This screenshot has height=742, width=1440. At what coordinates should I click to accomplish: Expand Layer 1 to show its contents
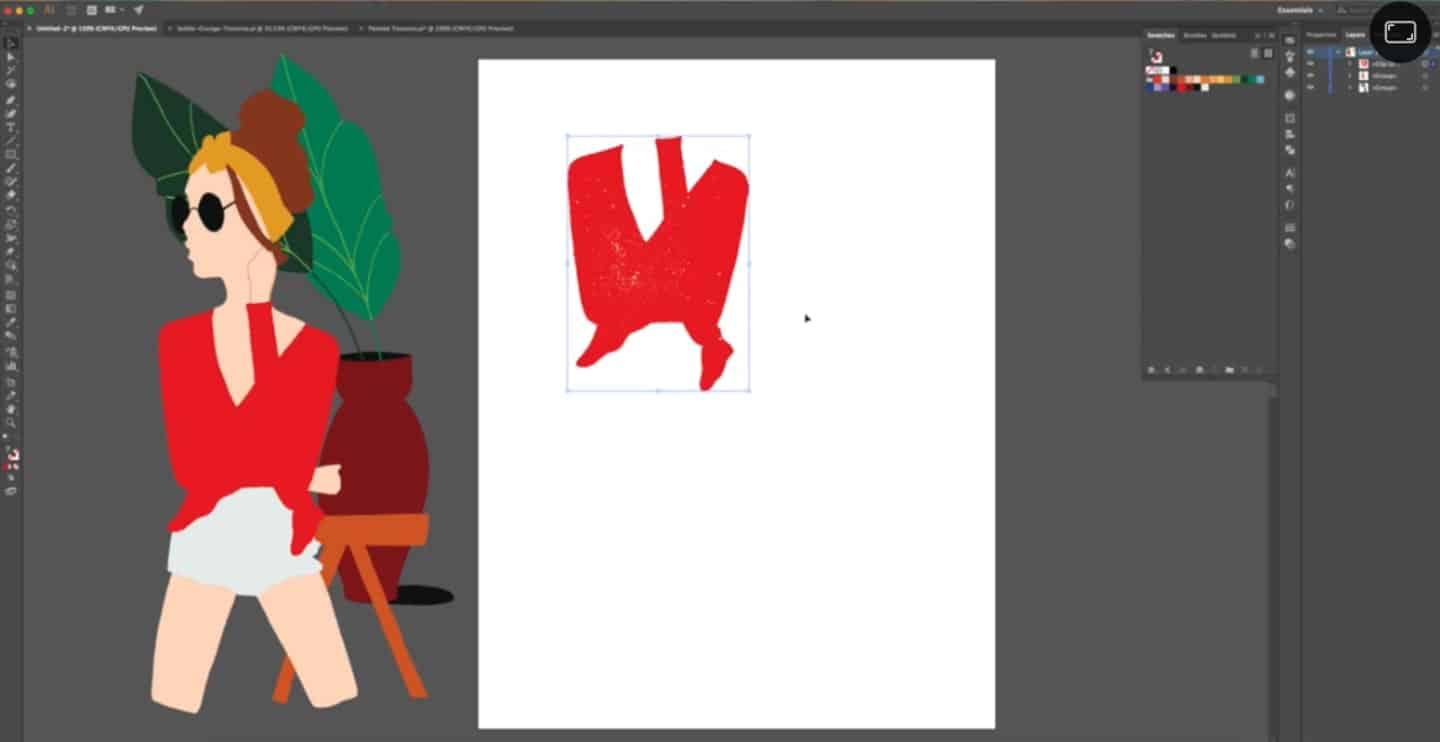[x=1339, y=52]
